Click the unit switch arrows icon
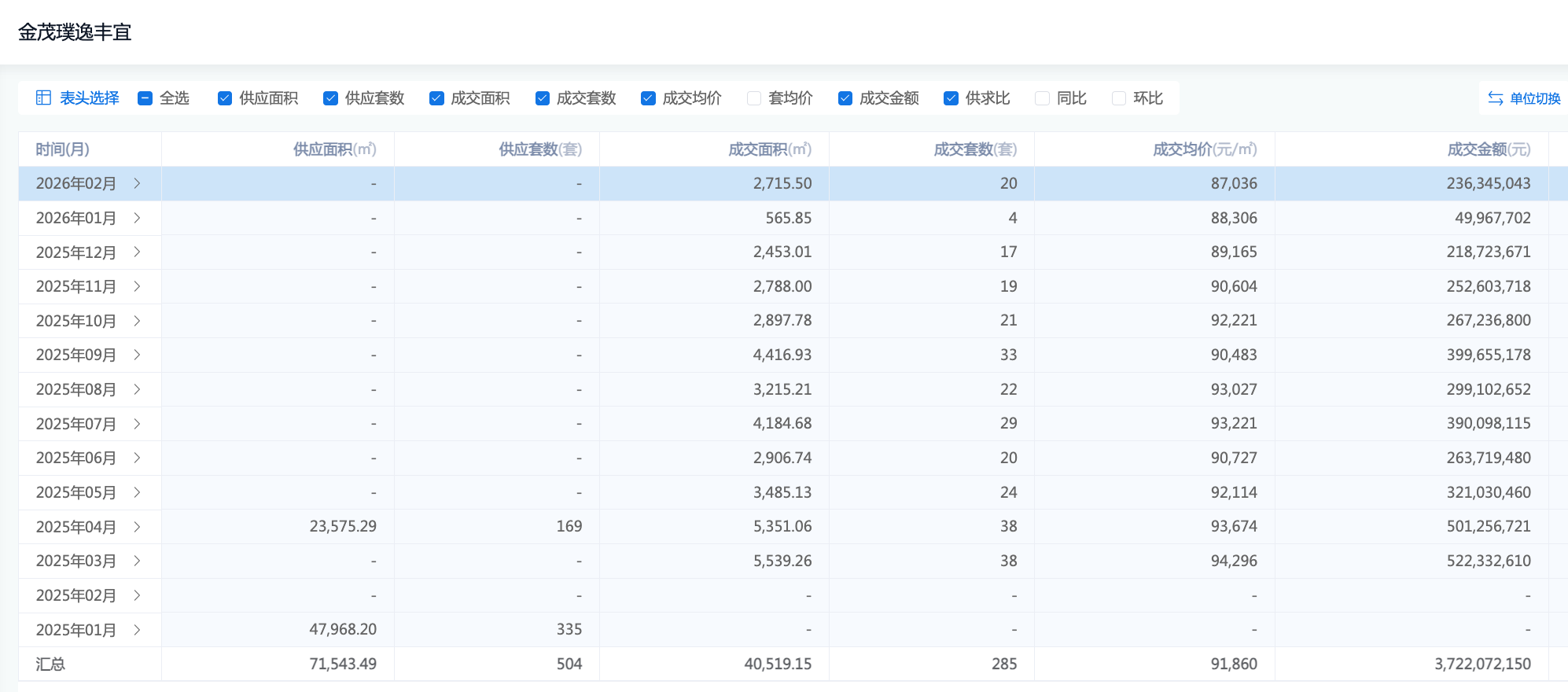This screenshot has height=692, width=1568. point(1495,98)
